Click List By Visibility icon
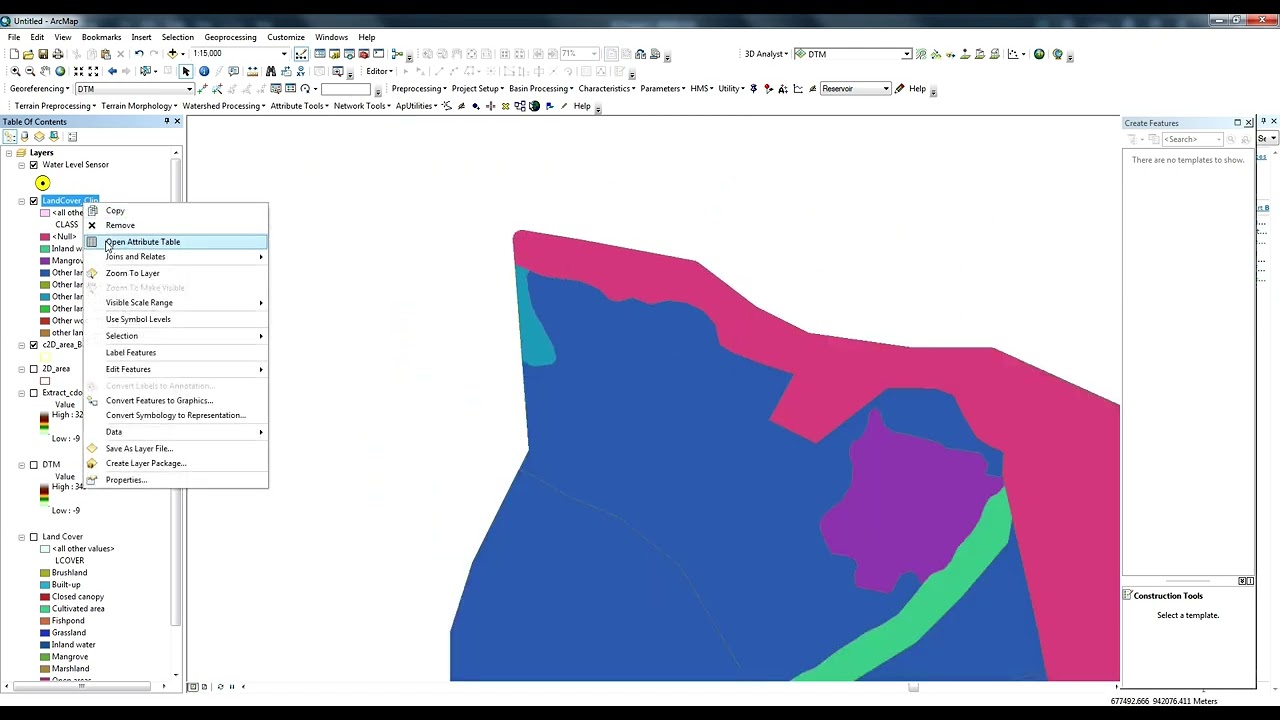 click(39, 137)
